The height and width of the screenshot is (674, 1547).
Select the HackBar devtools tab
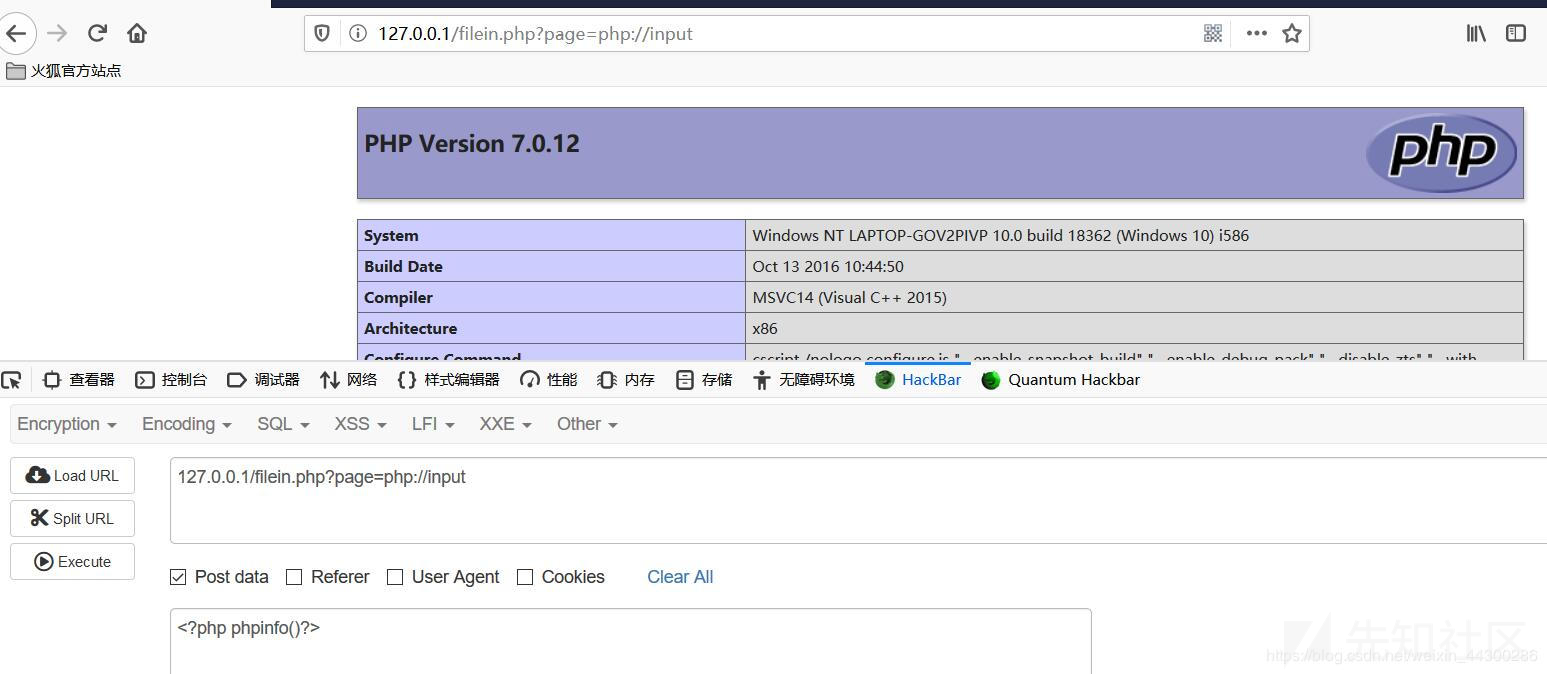click(x=918, y=380)
